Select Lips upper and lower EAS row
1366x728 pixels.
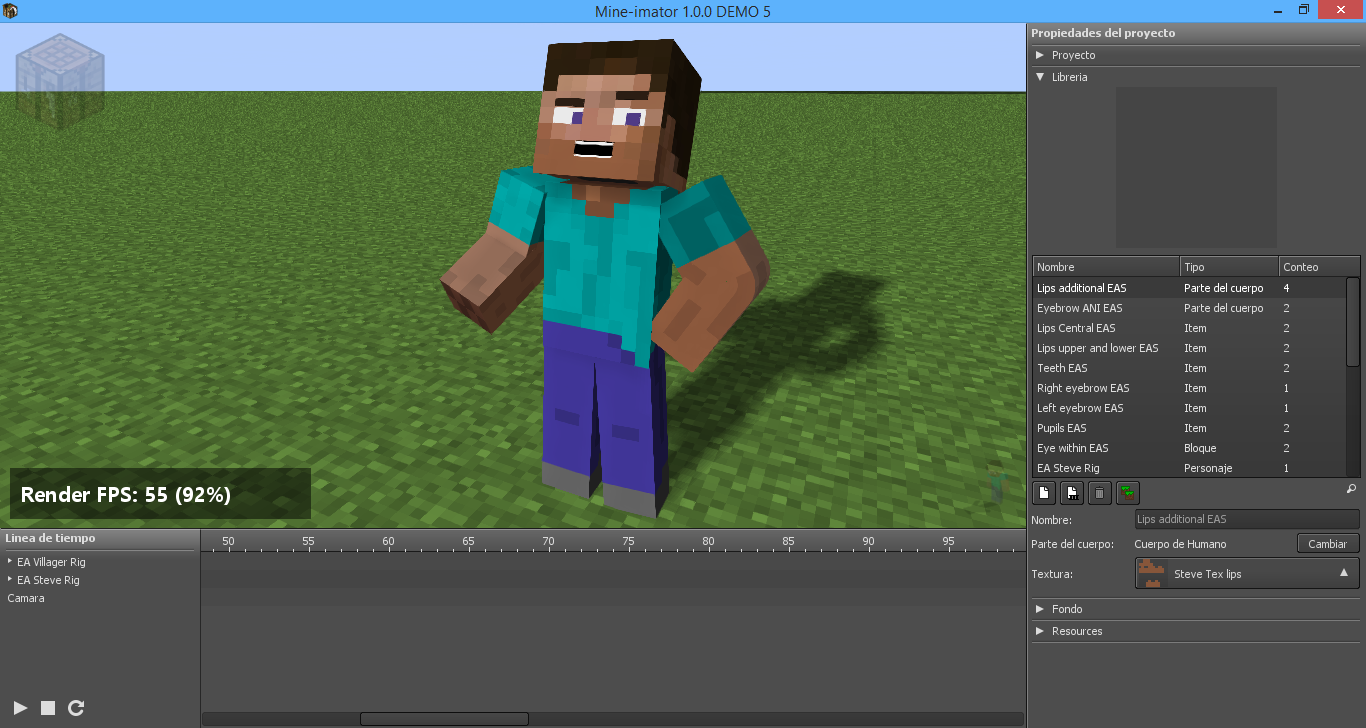pos(1189,348)
